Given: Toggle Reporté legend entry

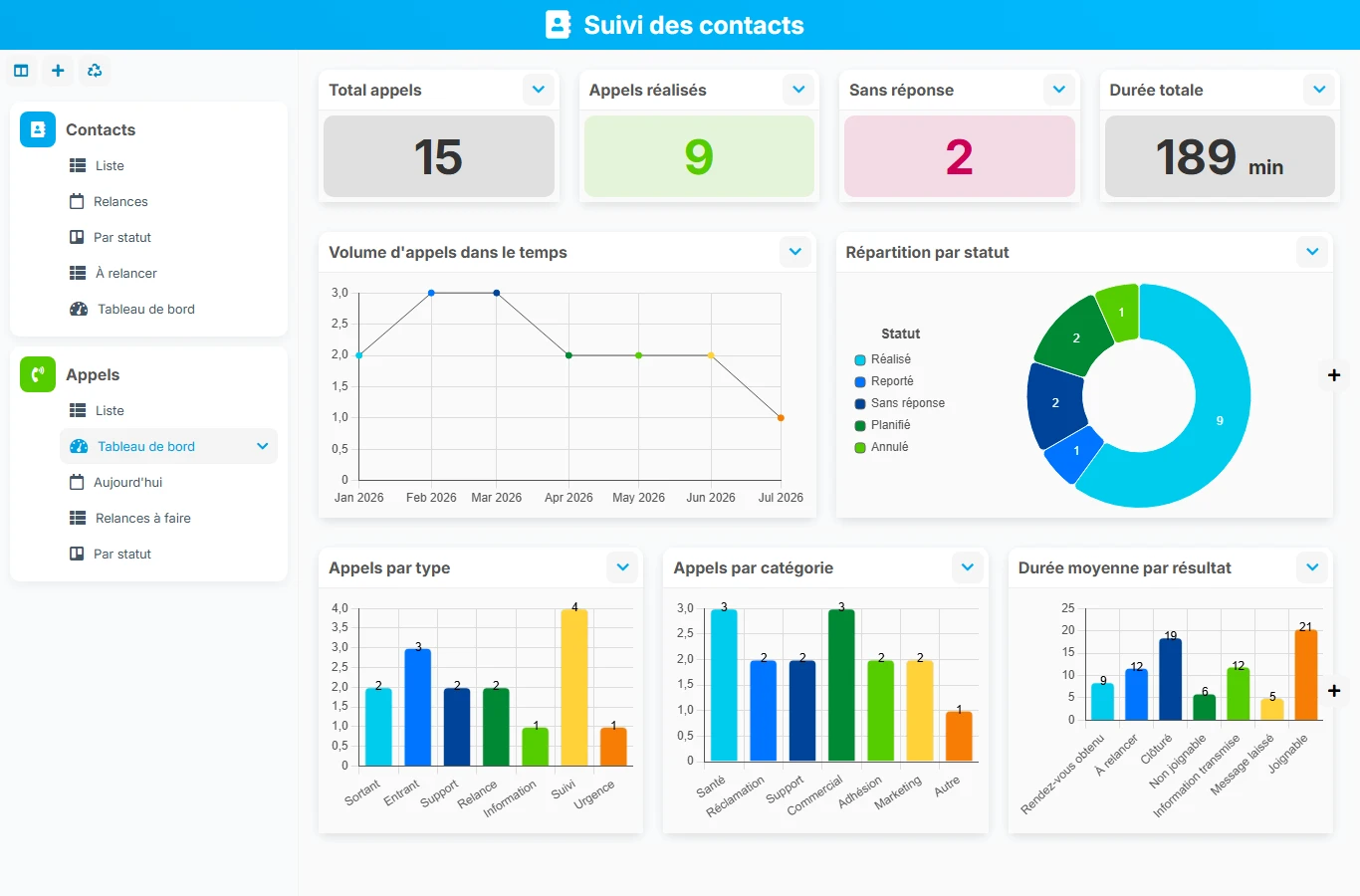Looking at the screenshot, I should [884, 381].
